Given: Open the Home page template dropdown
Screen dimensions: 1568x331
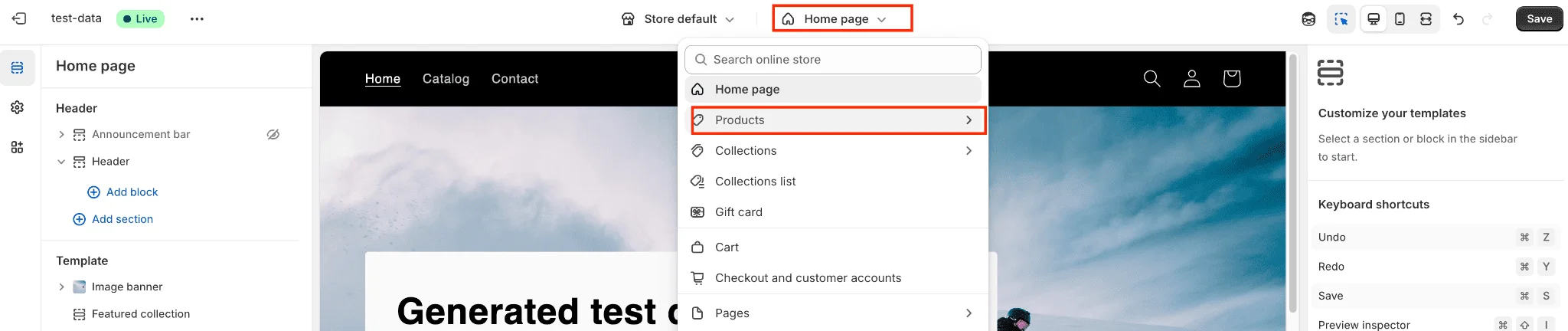Looking at the screenshot, I should [x=841, y=18].
